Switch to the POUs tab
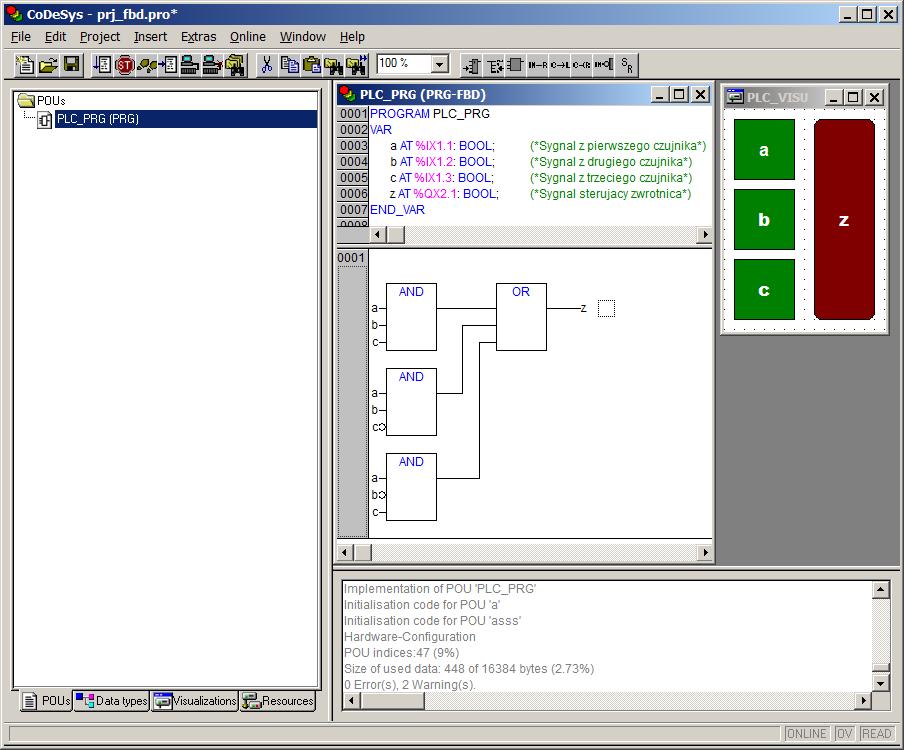Screen dimensions: 904x750 click(x=46, y=700)
